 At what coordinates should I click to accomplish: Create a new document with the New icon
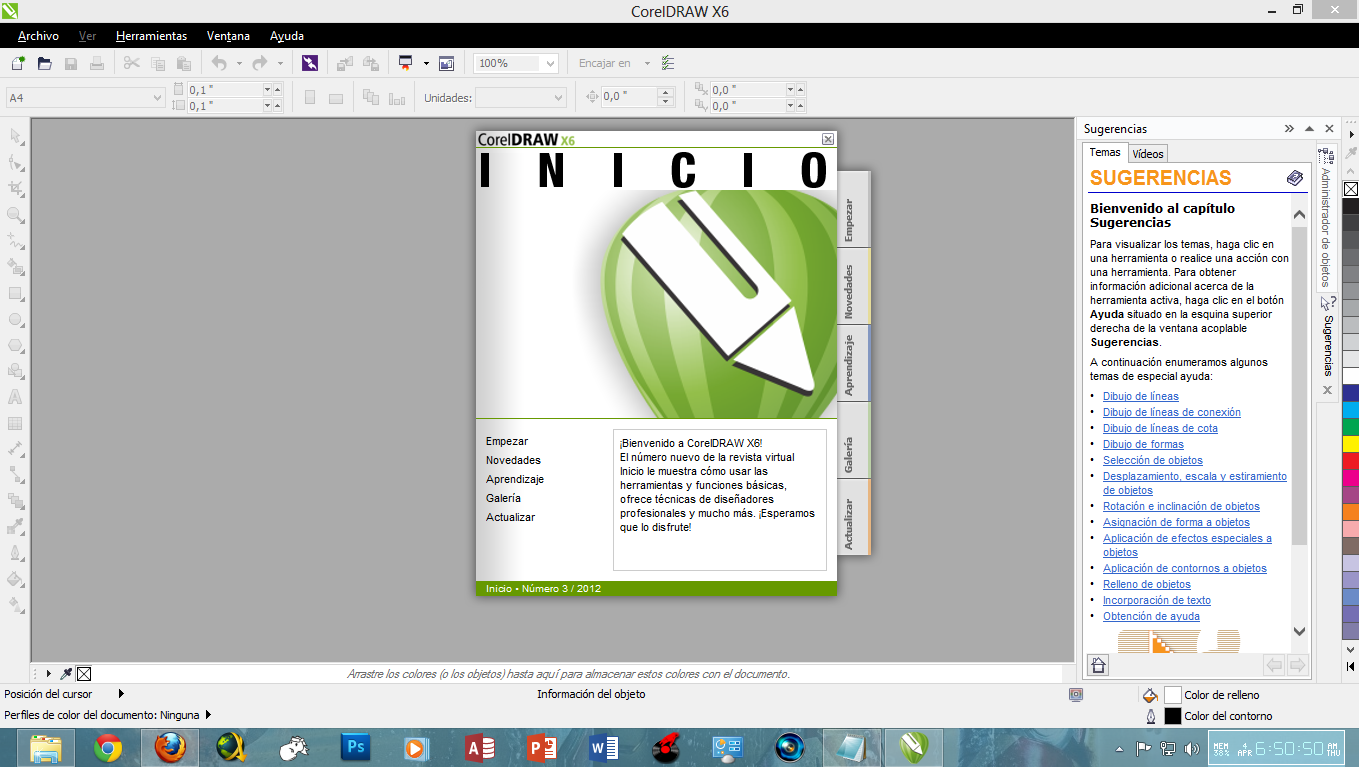18,63
